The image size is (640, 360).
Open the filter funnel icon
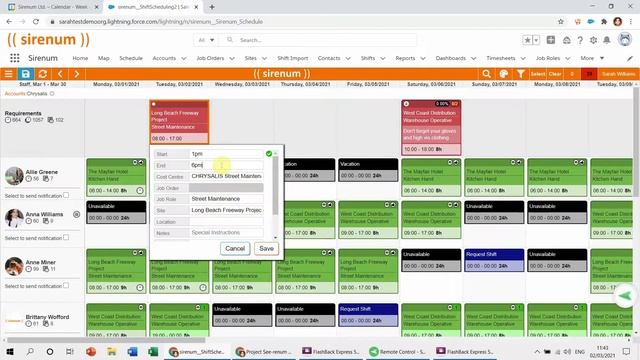pos(520,74)
